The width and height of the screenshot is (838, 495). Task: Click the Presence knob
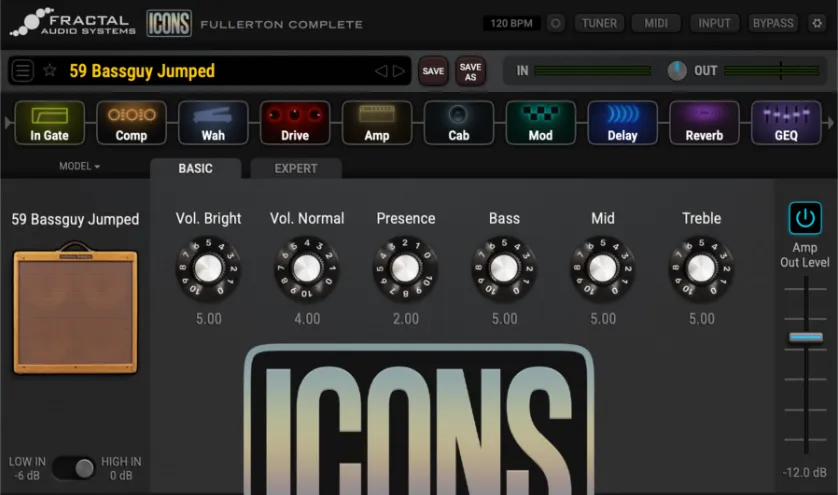tap(406, 268)
